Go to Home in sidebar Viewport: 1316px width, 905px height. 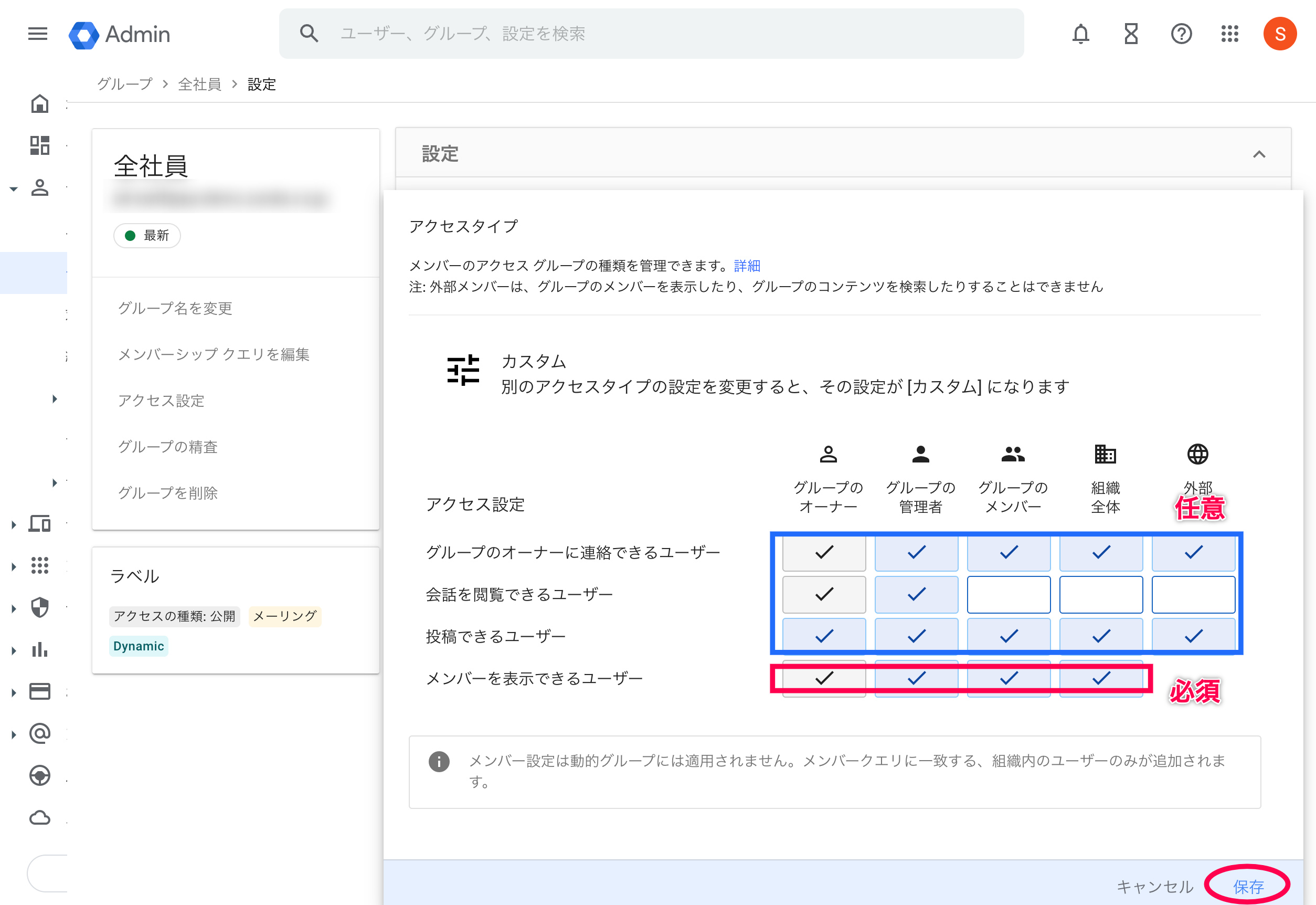pyautogui.click(x=40, y=104)
